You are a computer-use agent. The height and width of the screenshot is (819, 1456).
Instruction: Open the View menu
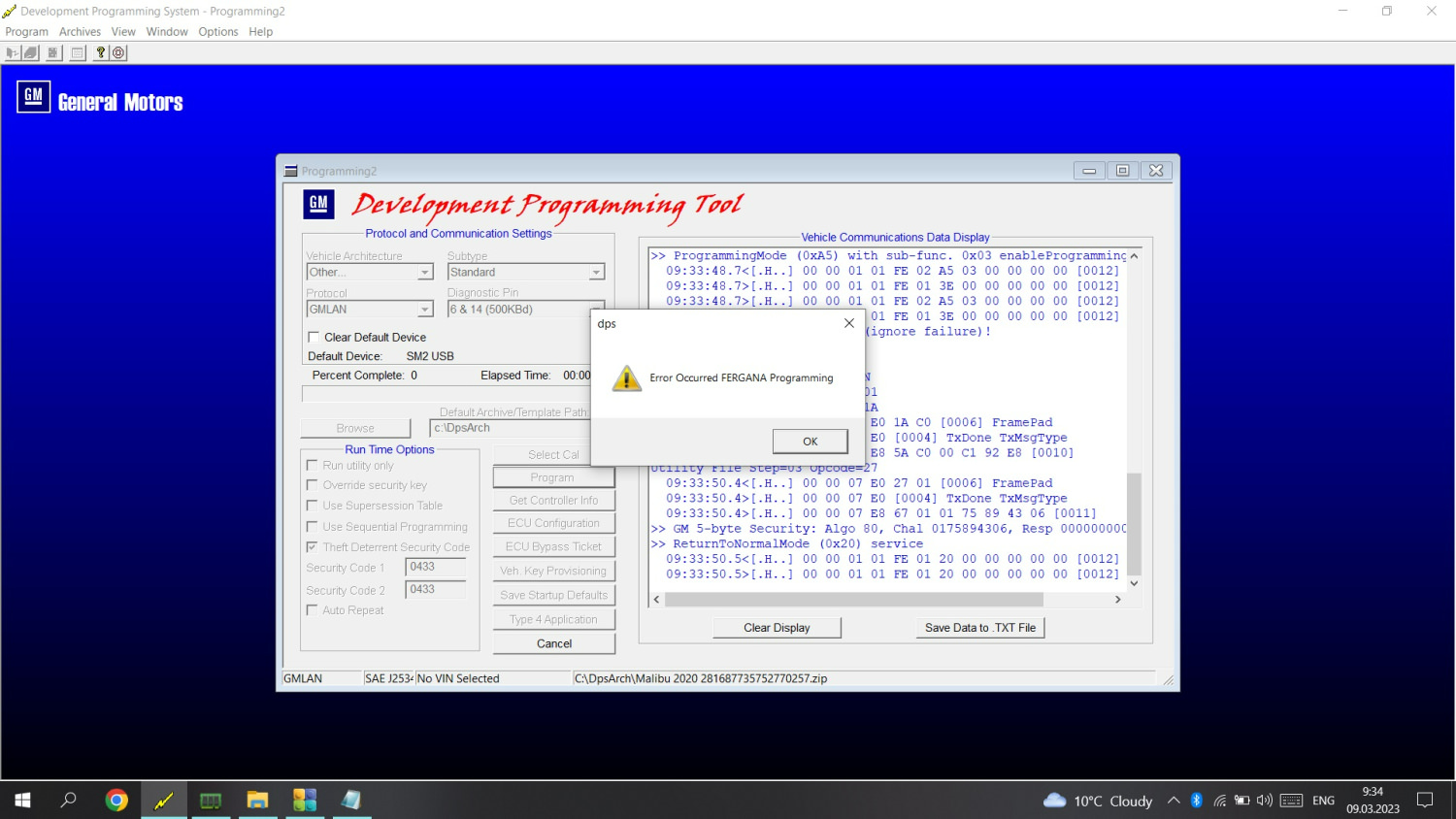coord(123,32)
